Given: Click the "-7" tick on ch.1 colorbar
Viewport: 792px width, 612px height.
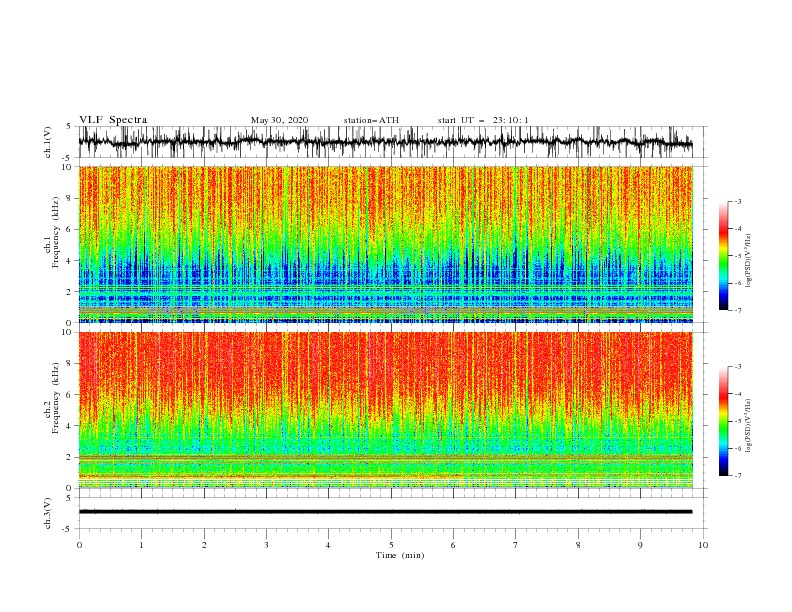Looking at the screenshot, I should click(x=738, y=310).
